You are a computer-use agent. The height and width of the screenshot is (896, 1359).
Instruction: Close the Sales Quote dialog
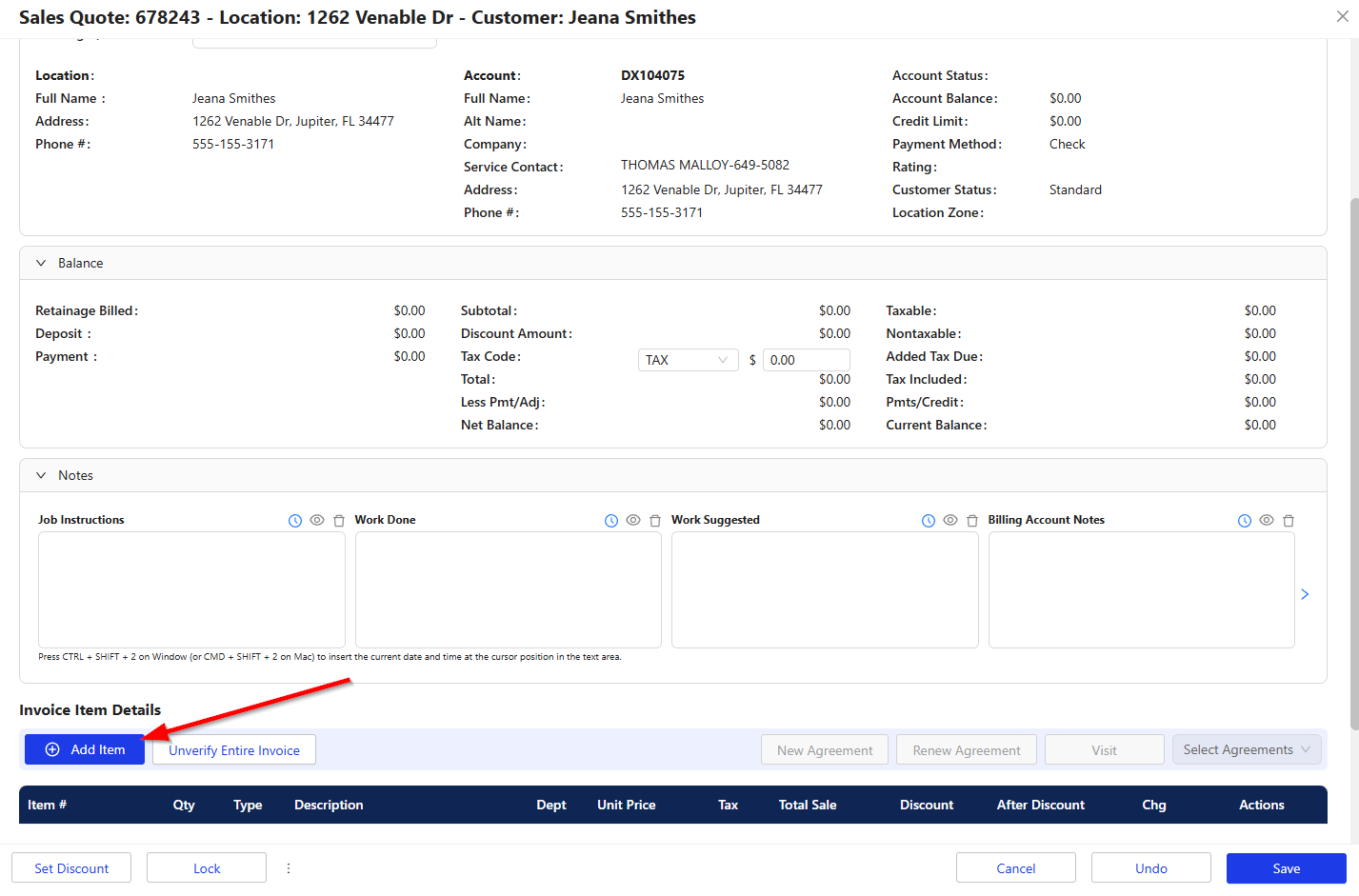[x=1342, y=16]
